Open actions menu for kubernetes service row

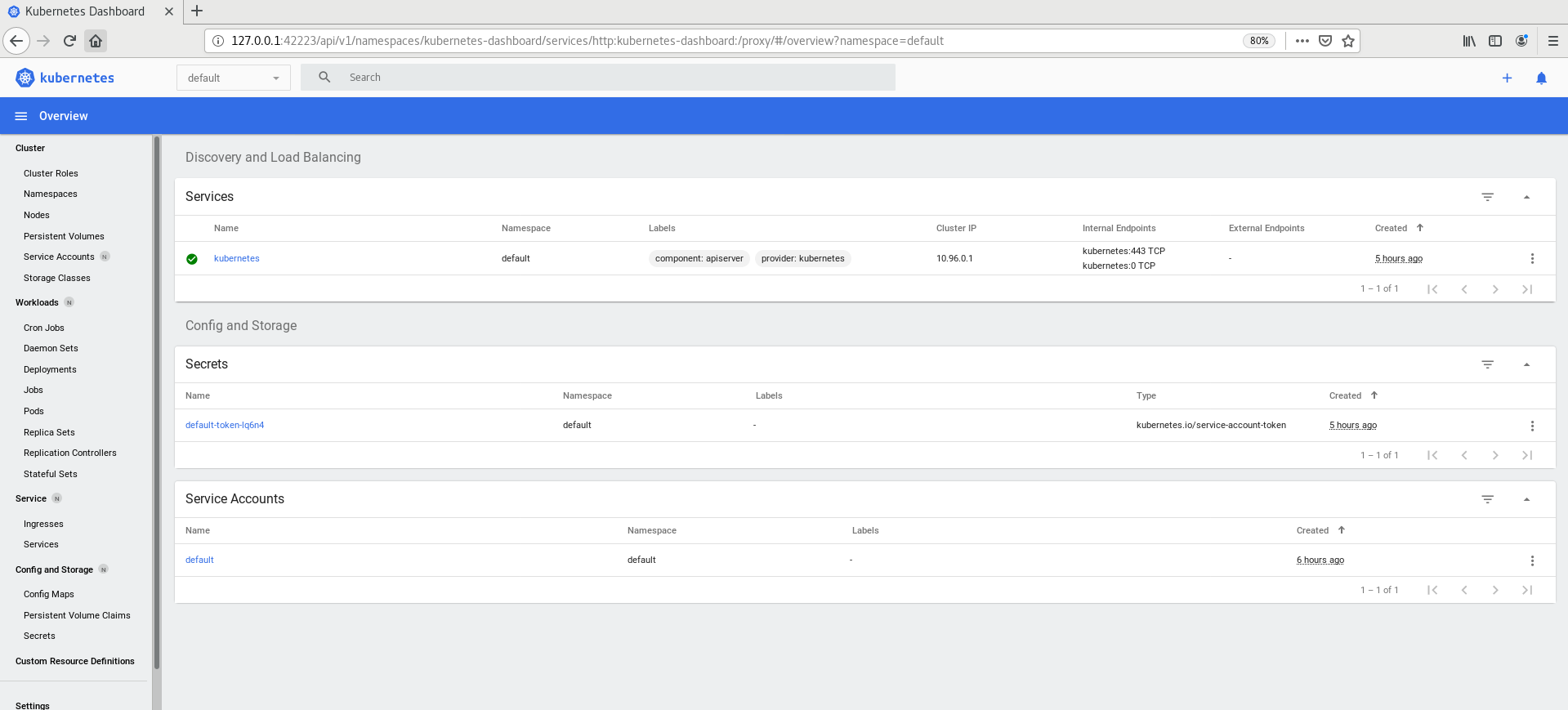point(1532,258)
